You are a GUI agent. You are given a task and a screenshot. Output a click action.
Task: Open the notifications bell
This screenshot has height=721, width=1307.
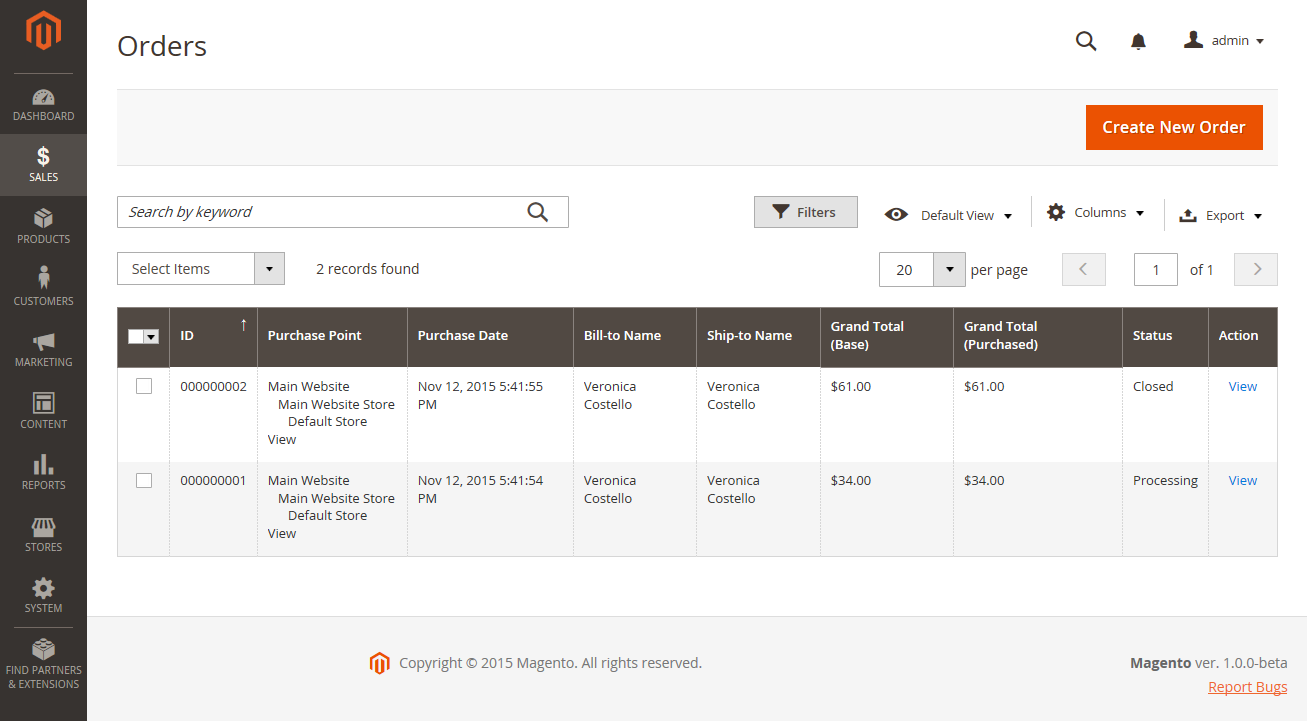1138,41
